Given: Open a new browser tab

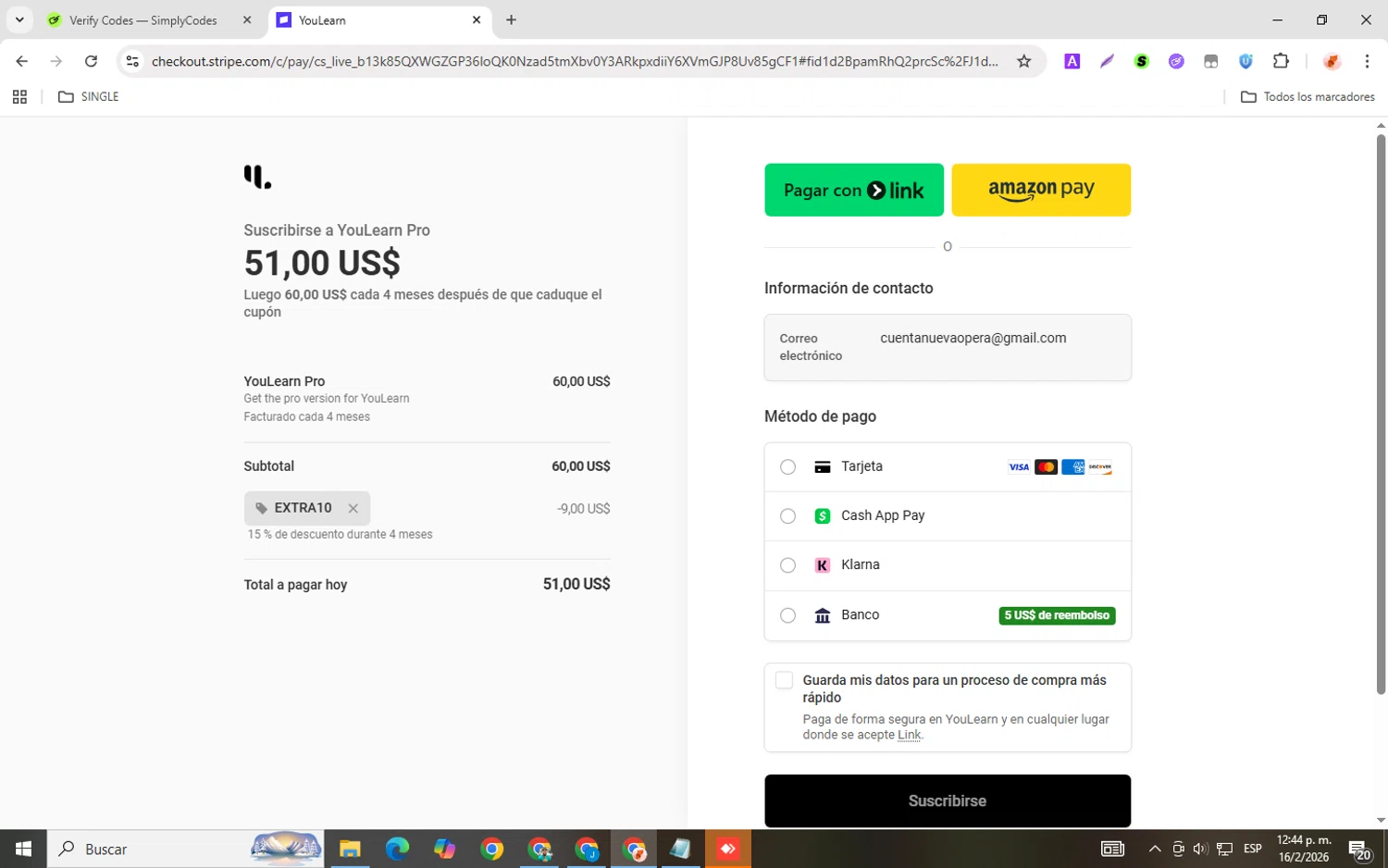Looking at the screenshot, I should (x=511, y=20).
